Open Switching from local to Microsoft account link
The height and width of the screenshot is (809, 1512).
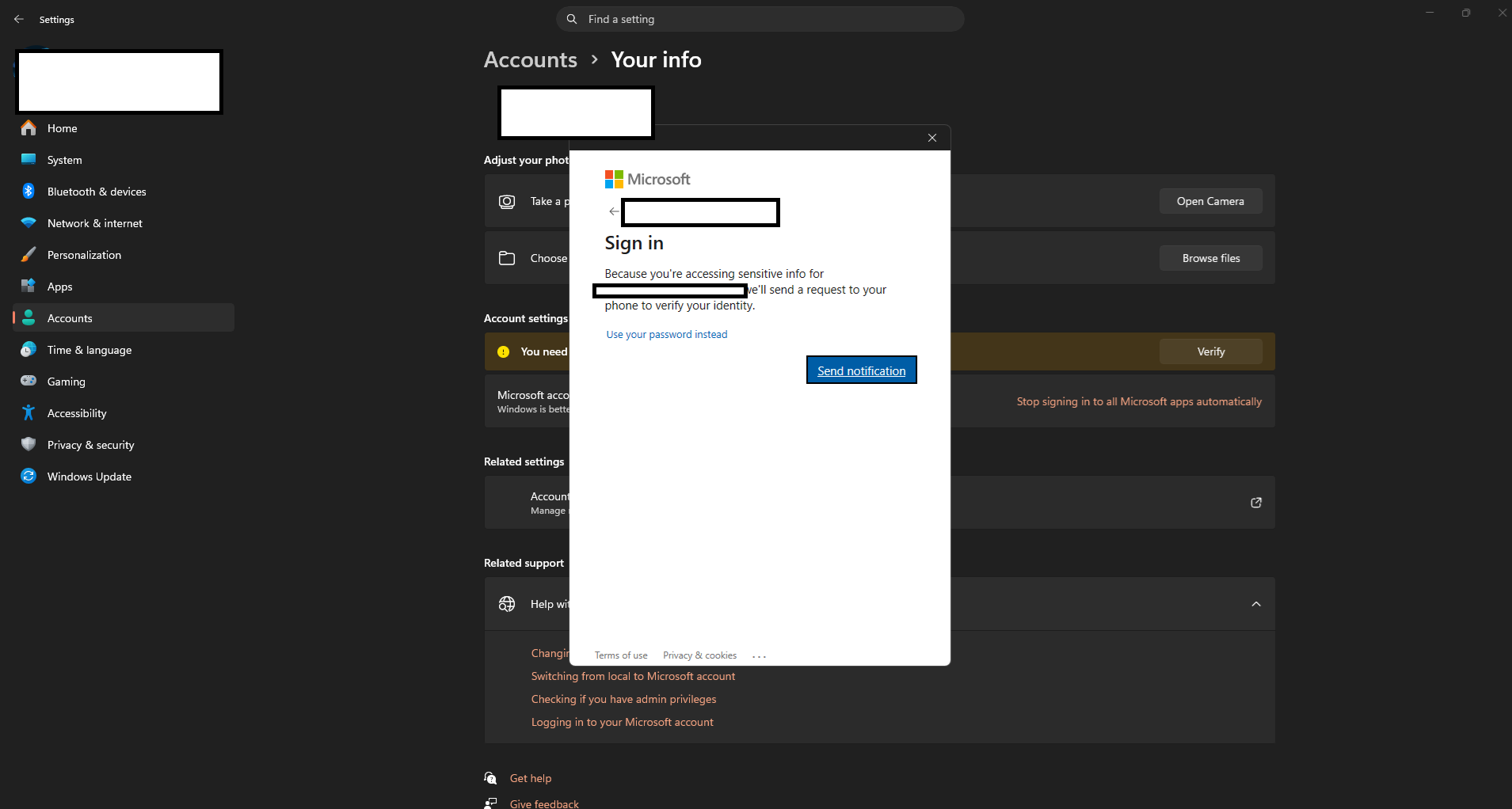click(x=633, y=676)
